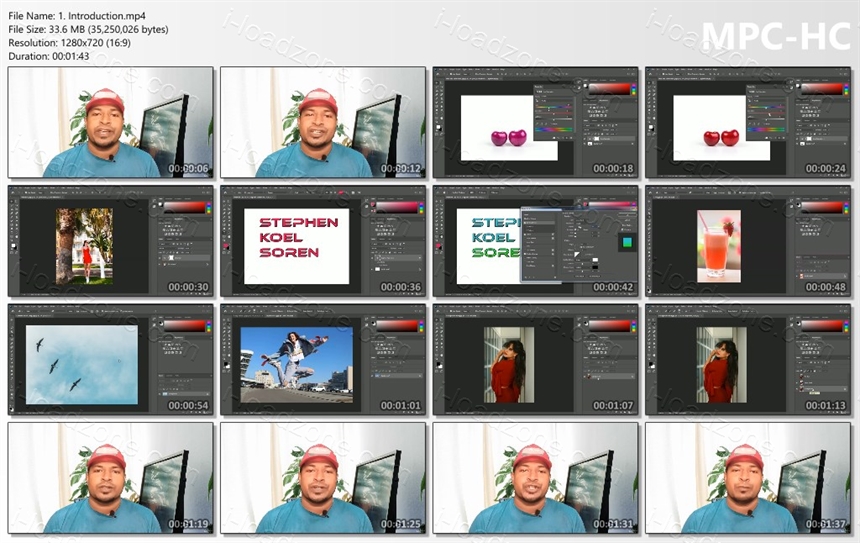Select the presenter frame at 00:01:25

[323, 478]
